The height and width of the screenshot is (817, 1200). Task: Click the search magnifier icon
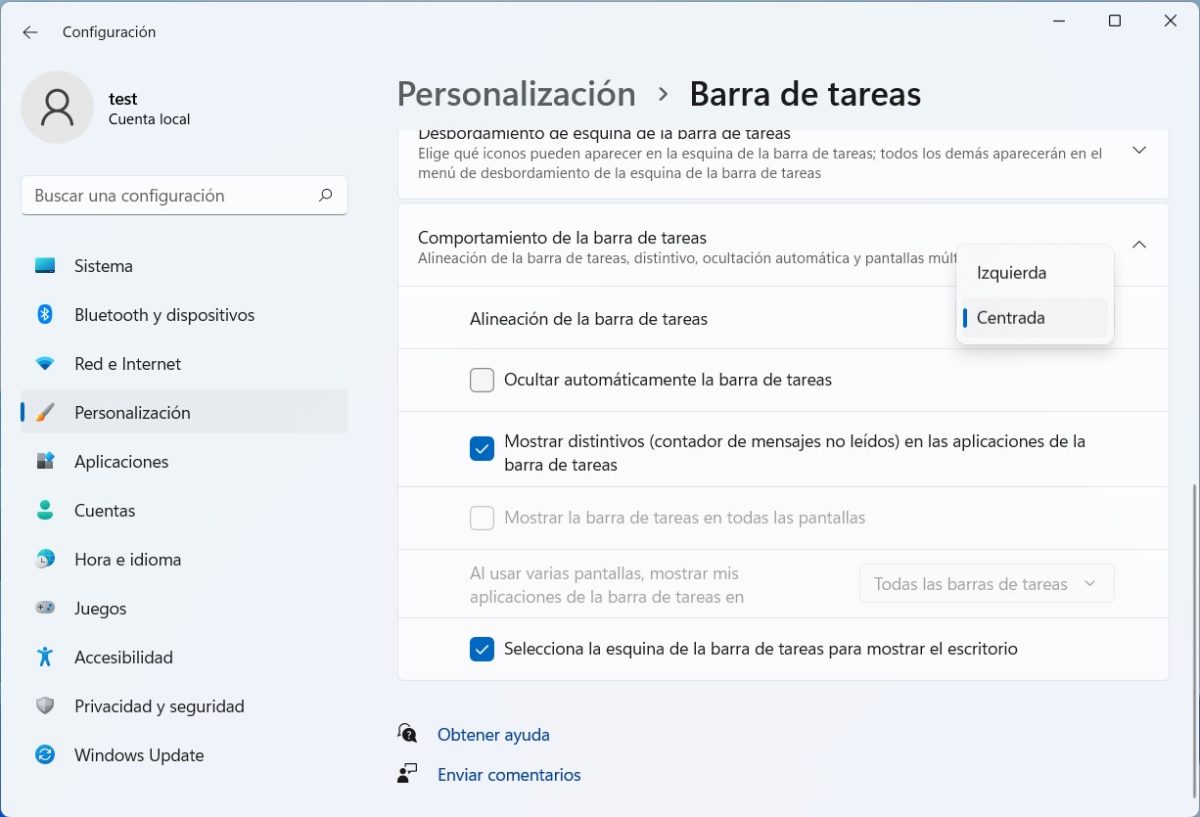[x=325, y=196]
